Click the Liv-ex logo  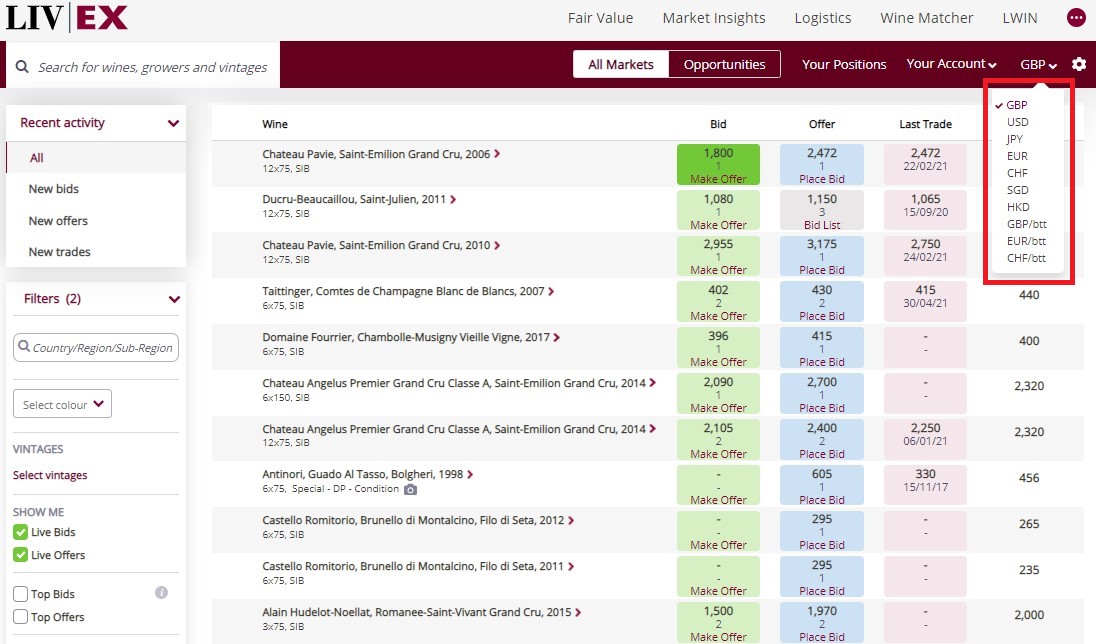point(66,17)
